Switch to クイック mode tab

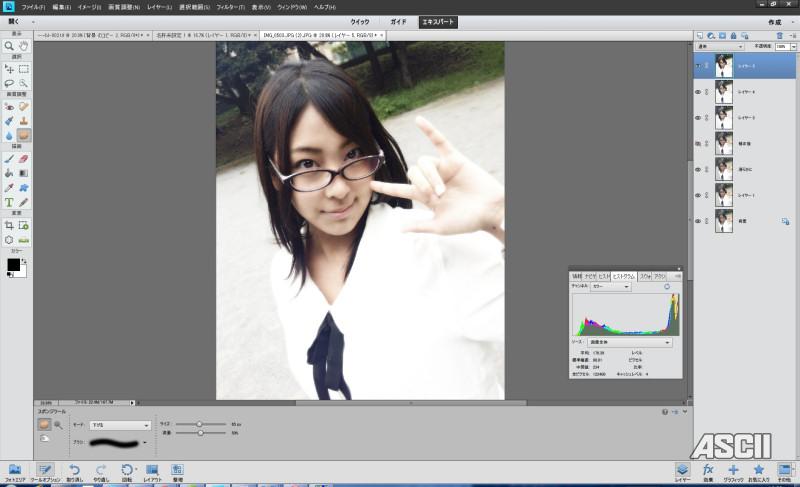tap(360, 22)
